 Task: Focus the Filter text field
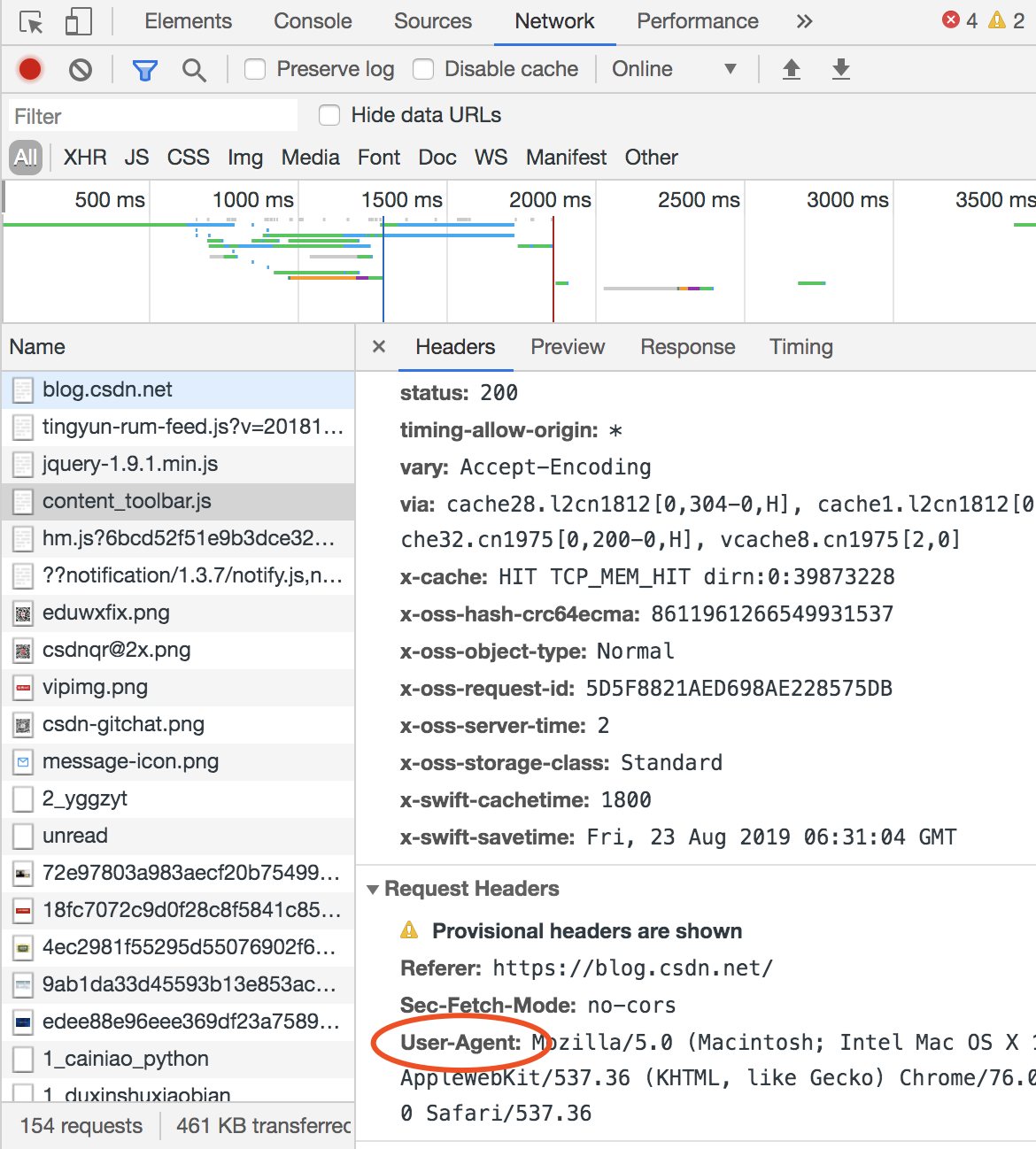click(153, 116)
